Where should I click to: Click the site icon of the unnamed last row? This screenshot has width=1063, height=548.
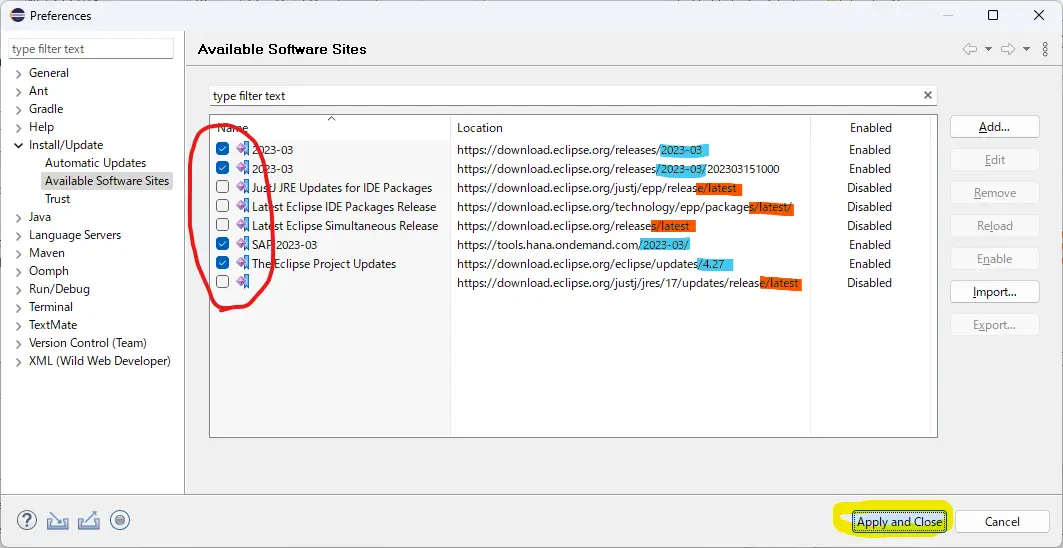(x=242, y=282)
